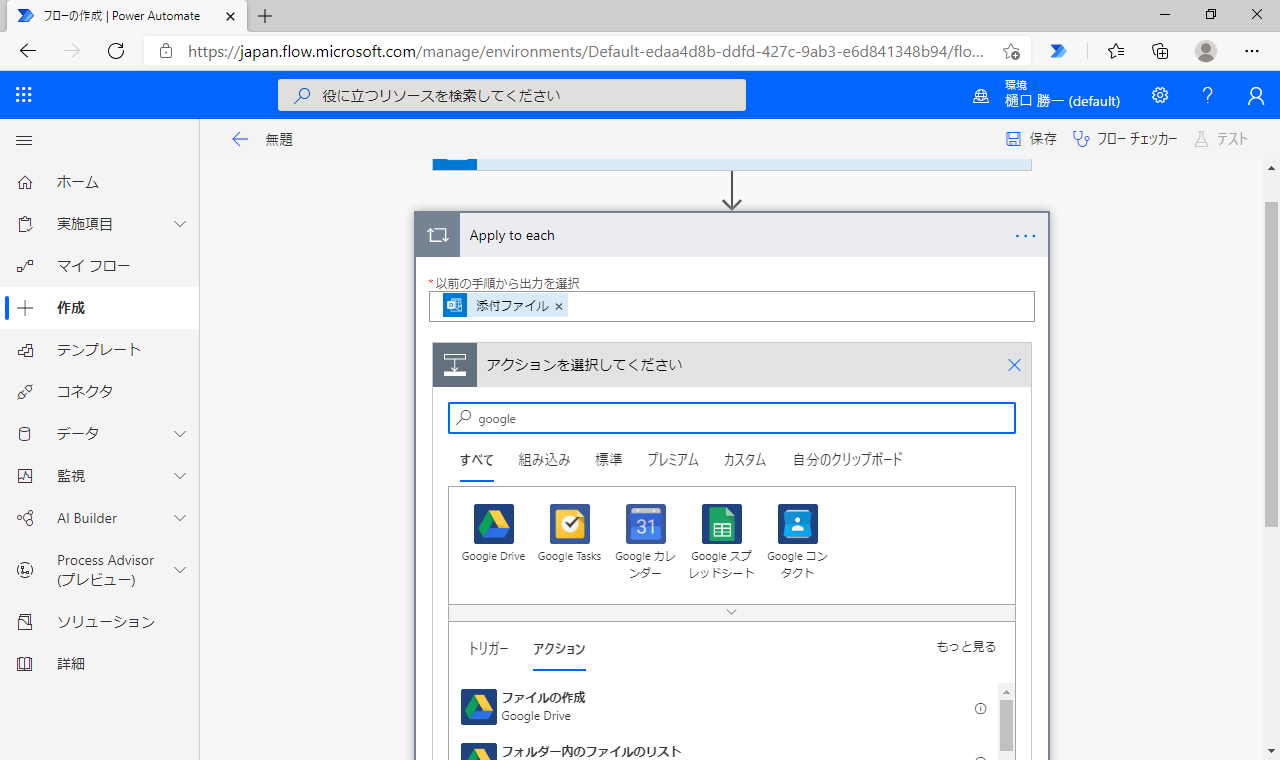This screenshot has height=760, width=1280.
Task: Click the 保存 button
Action: (x=1031, y=139)
